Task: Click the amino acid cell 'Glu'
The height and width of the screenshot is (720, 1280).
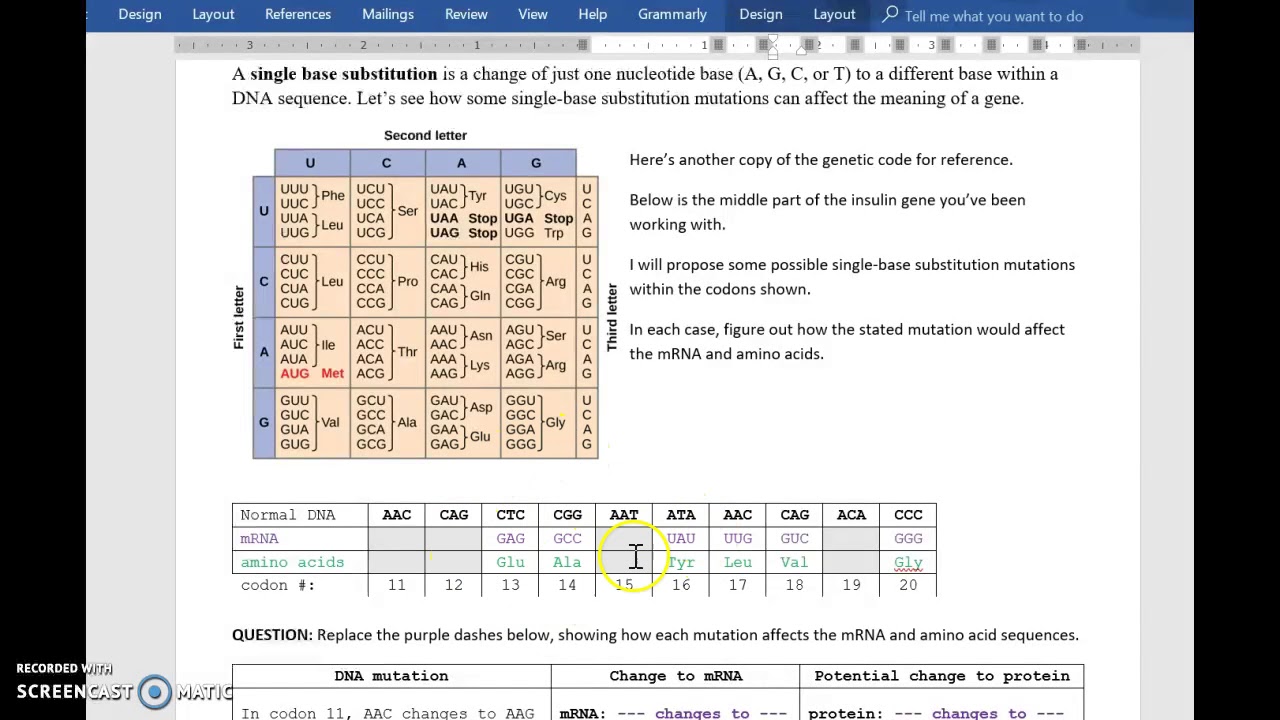Action: coord(510,562)
